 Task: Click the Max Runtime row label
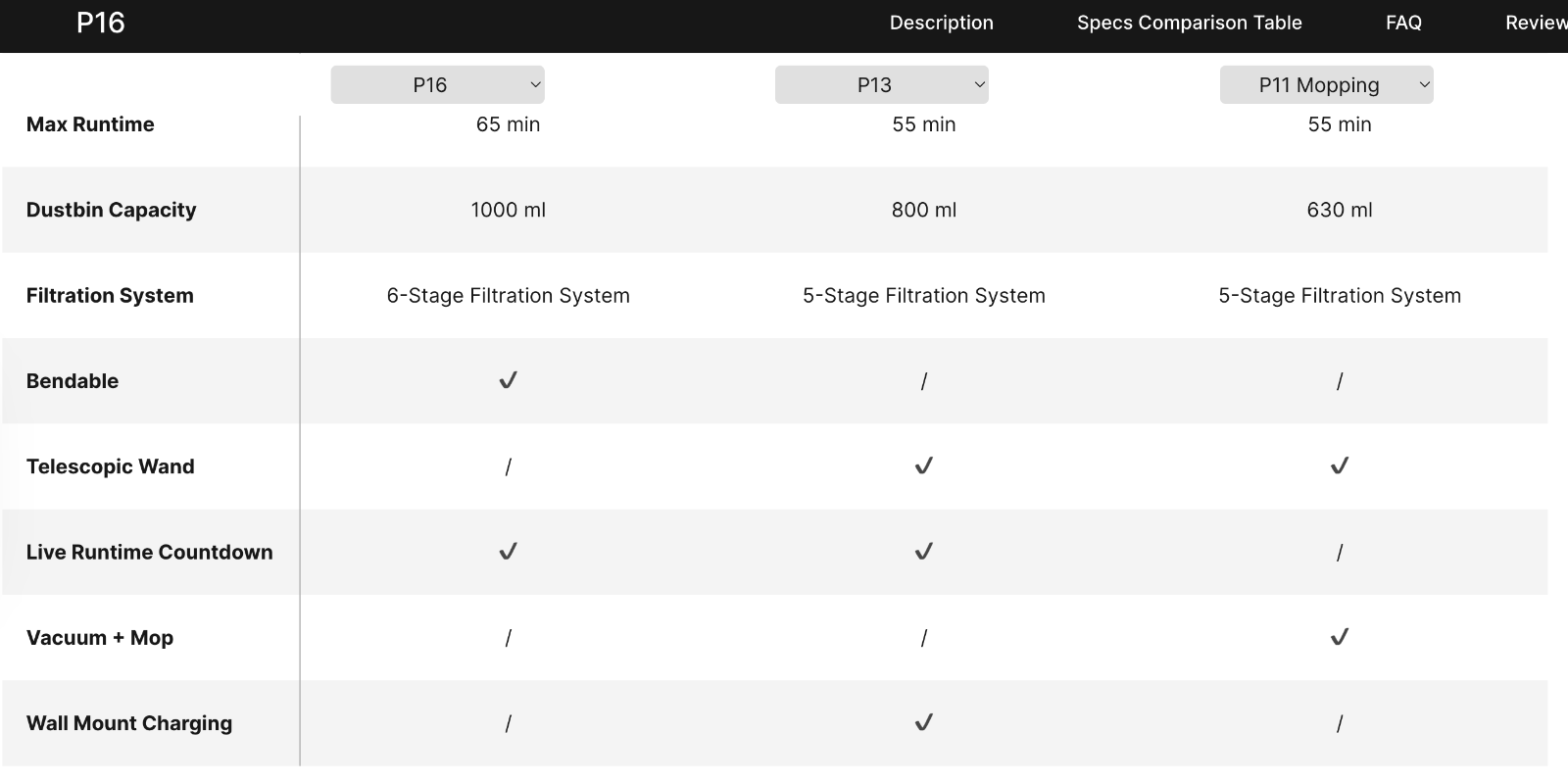click(x=90, y=124)
